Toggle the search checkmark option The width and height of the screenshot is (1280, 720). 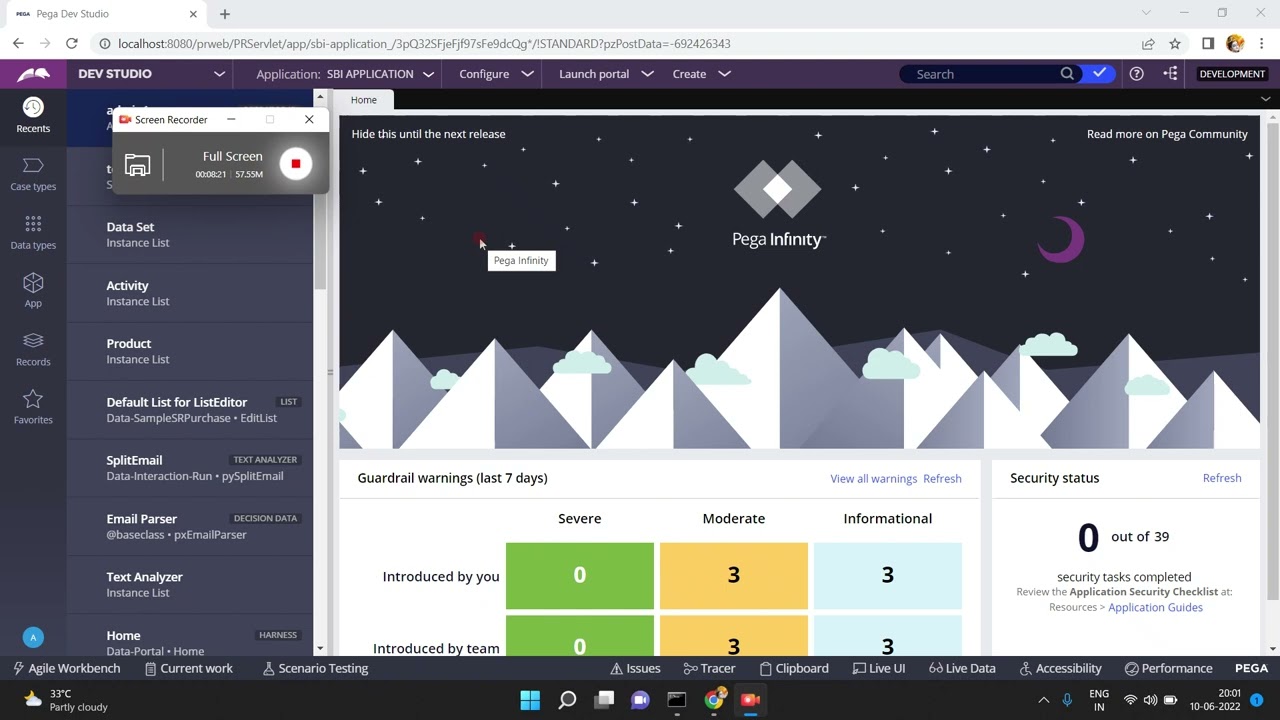tap(1099, 74)
